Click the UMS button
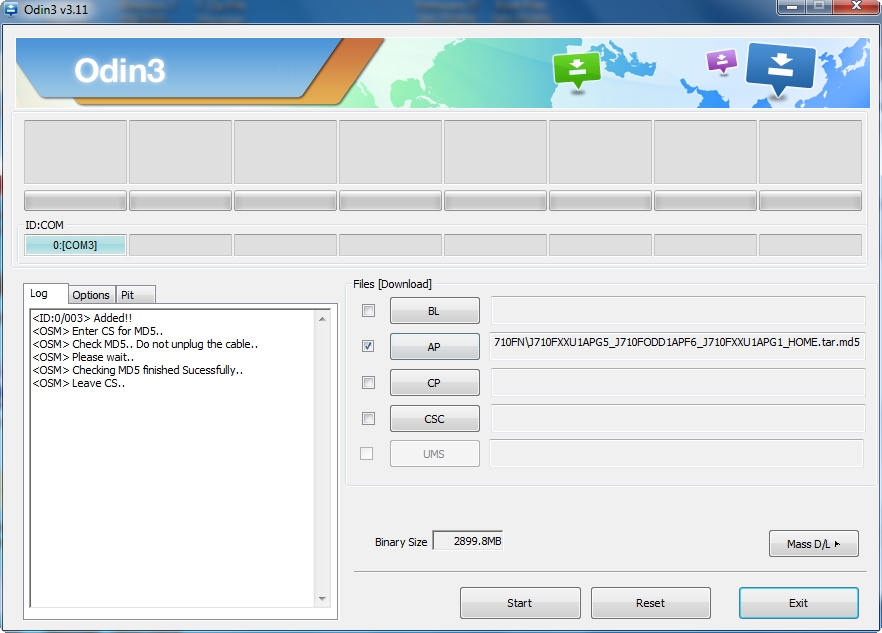Screen dimensions: 882x633 pyautogui.click(x=435, y=454)
